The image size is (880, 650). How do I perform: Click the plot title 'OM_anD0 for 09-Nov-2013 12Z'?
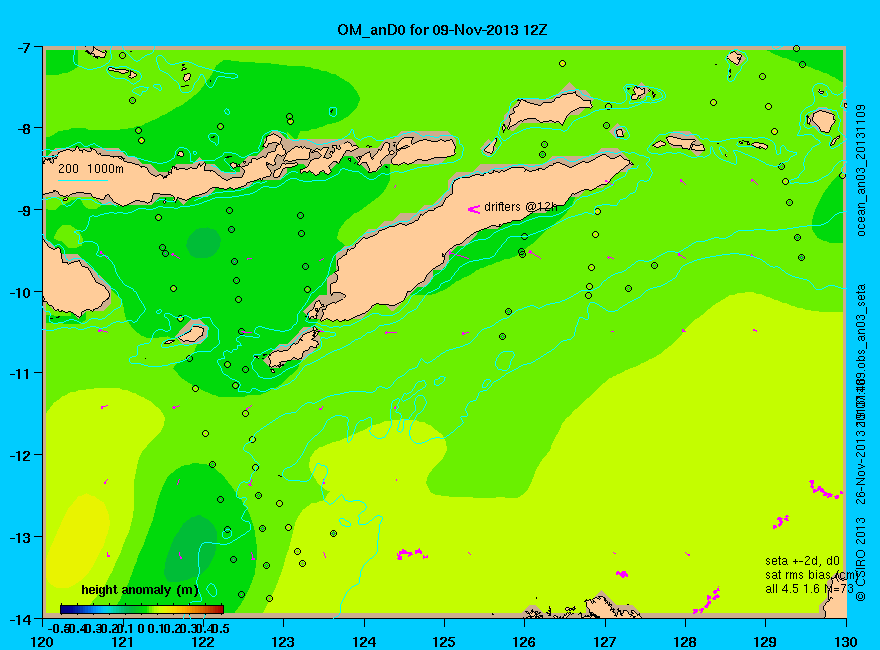click(x=442, y=30)
